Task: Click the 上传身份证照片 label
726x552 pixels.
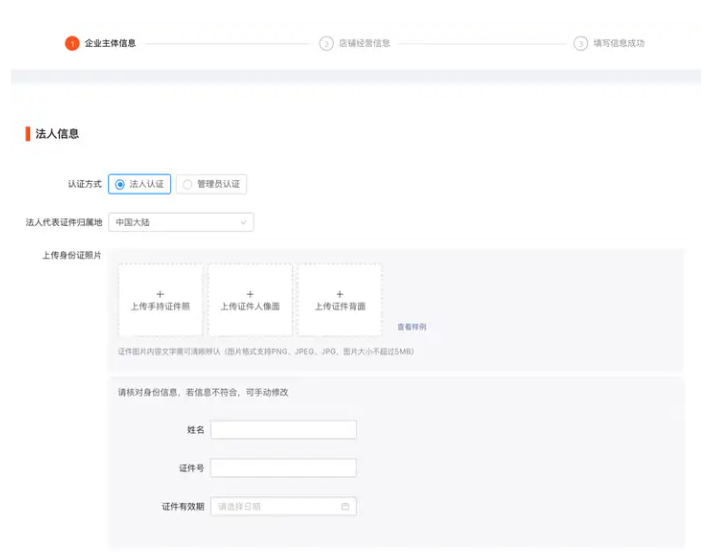Action: pos(71,255)
